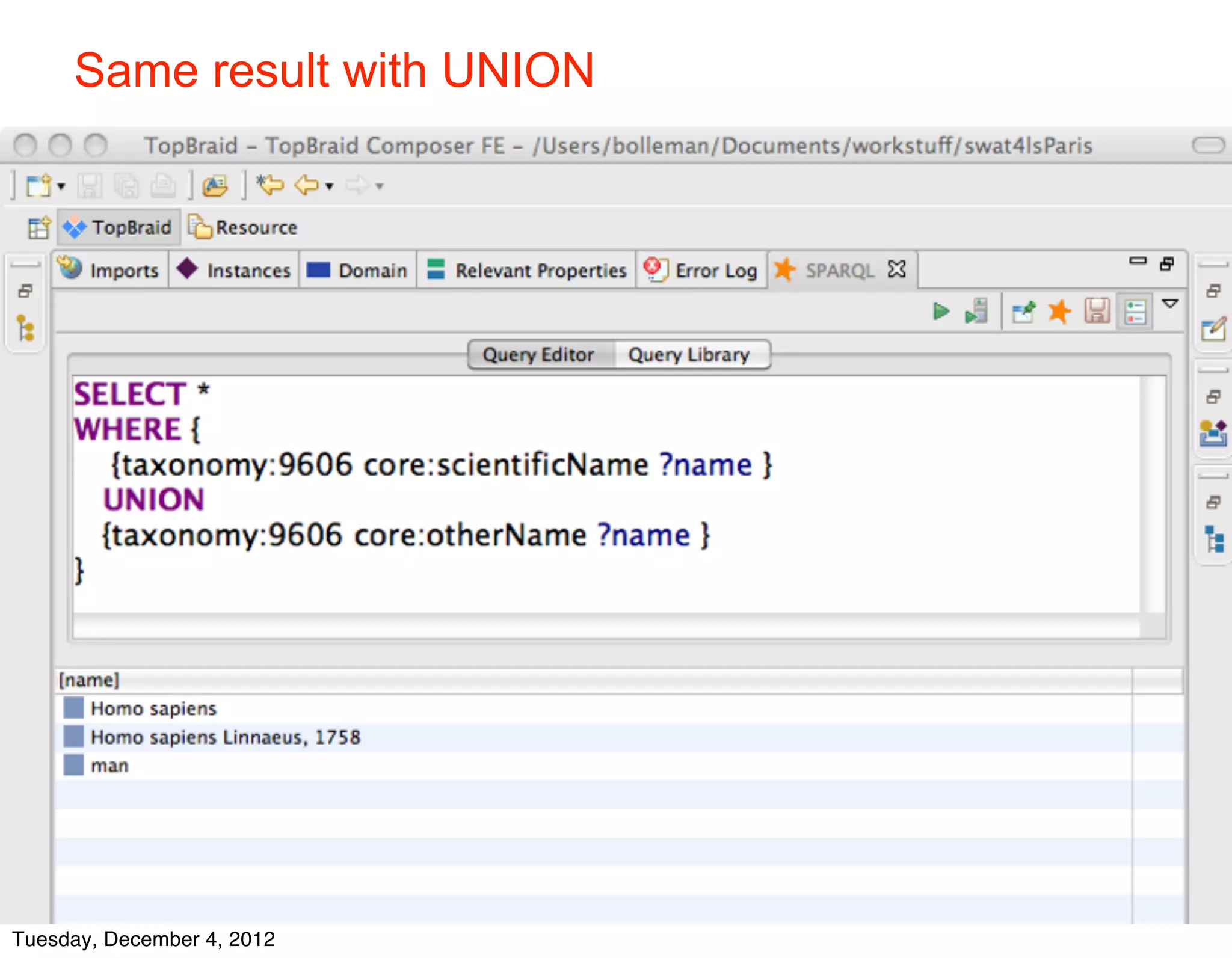The width and height of the screenshot is (1232, 958).
Task: Click the print icon in main toolbar
Action: click(x=163, y=186)
